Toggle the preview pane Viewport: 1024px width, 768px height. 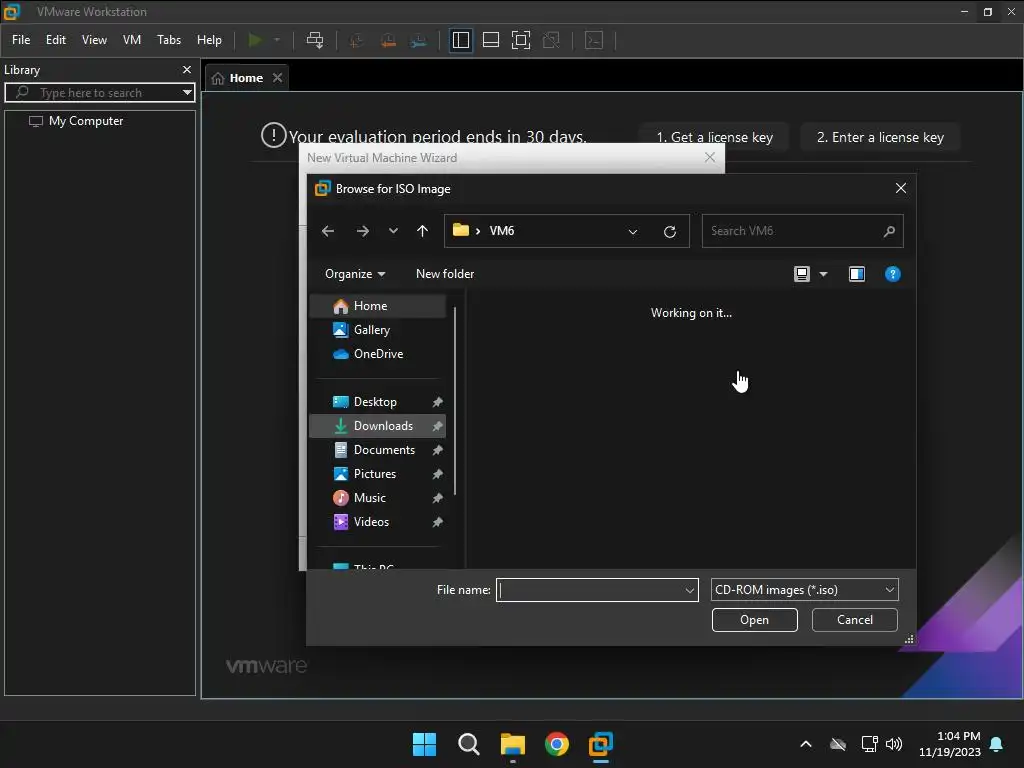coord(857,274)
